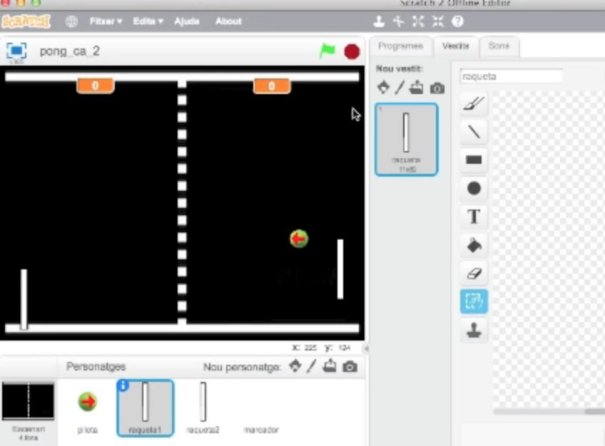Viewport: 605px width, 446px height.
Task: Upload sprite from file icon
Action: click(x=329, y=366)
